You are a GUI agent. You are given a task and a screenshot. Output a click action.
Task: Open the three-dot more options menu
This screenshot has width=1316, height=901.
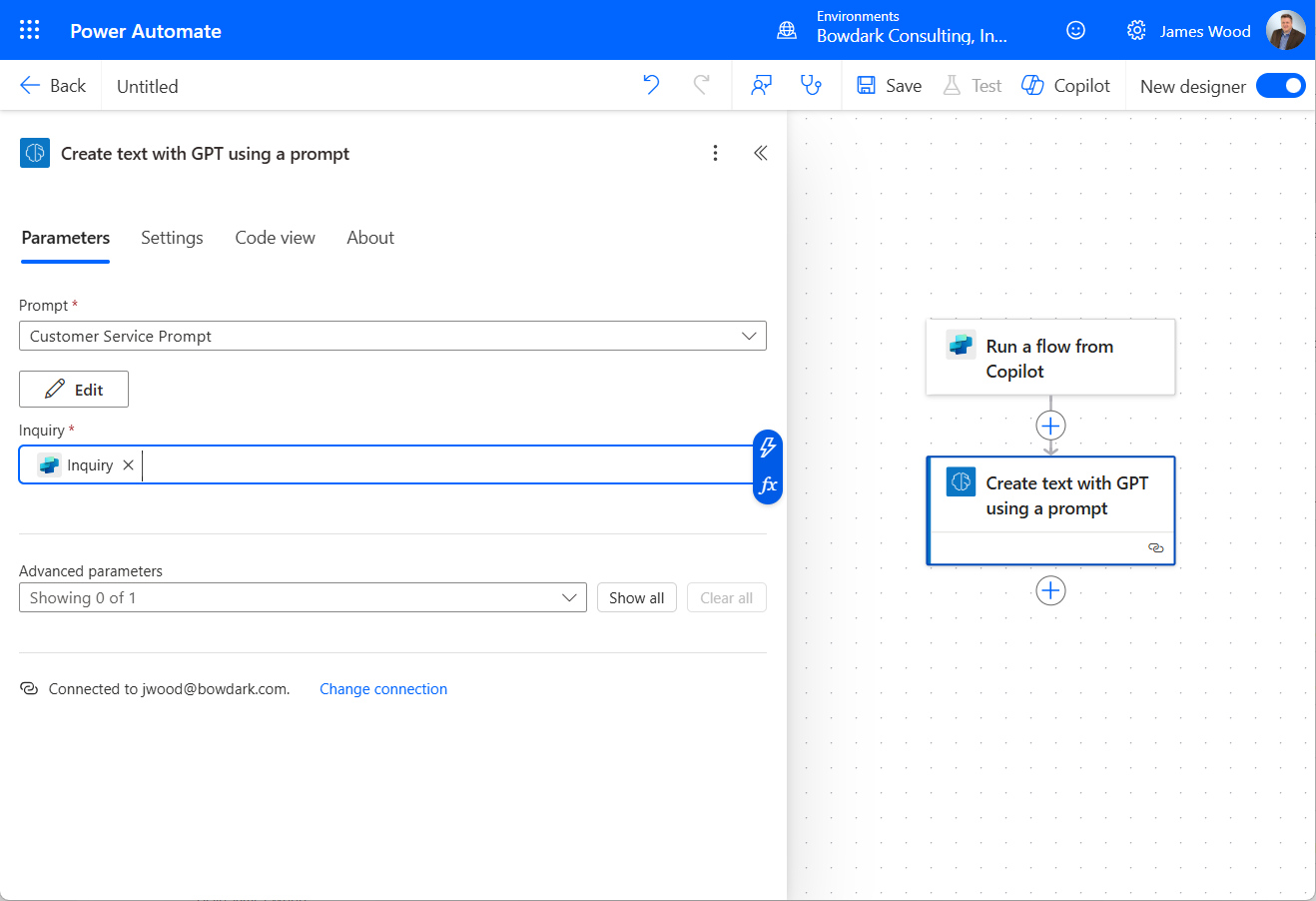715,153
